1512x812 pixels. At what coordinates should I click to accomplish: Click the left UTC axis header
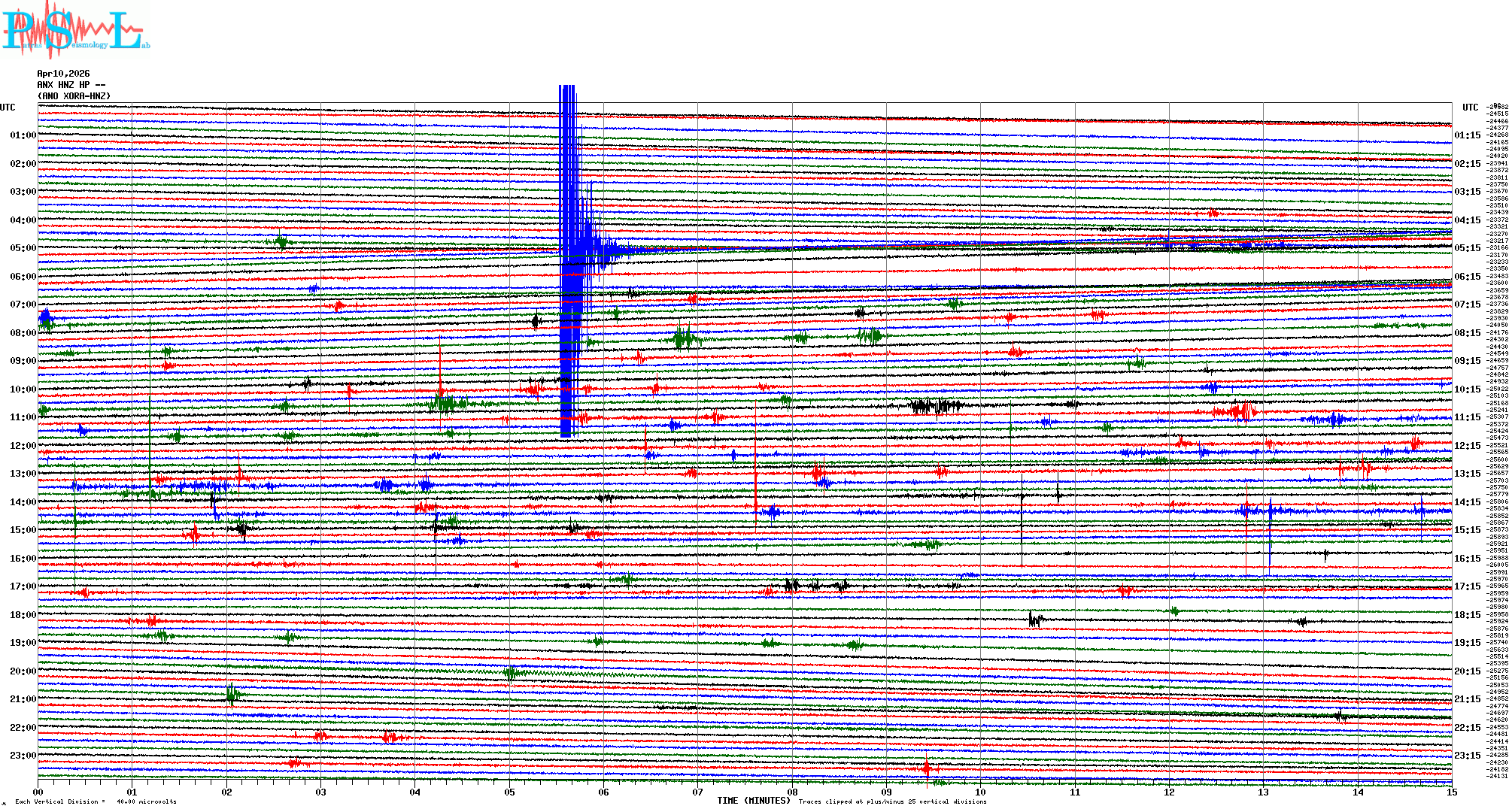pos(8,108)
